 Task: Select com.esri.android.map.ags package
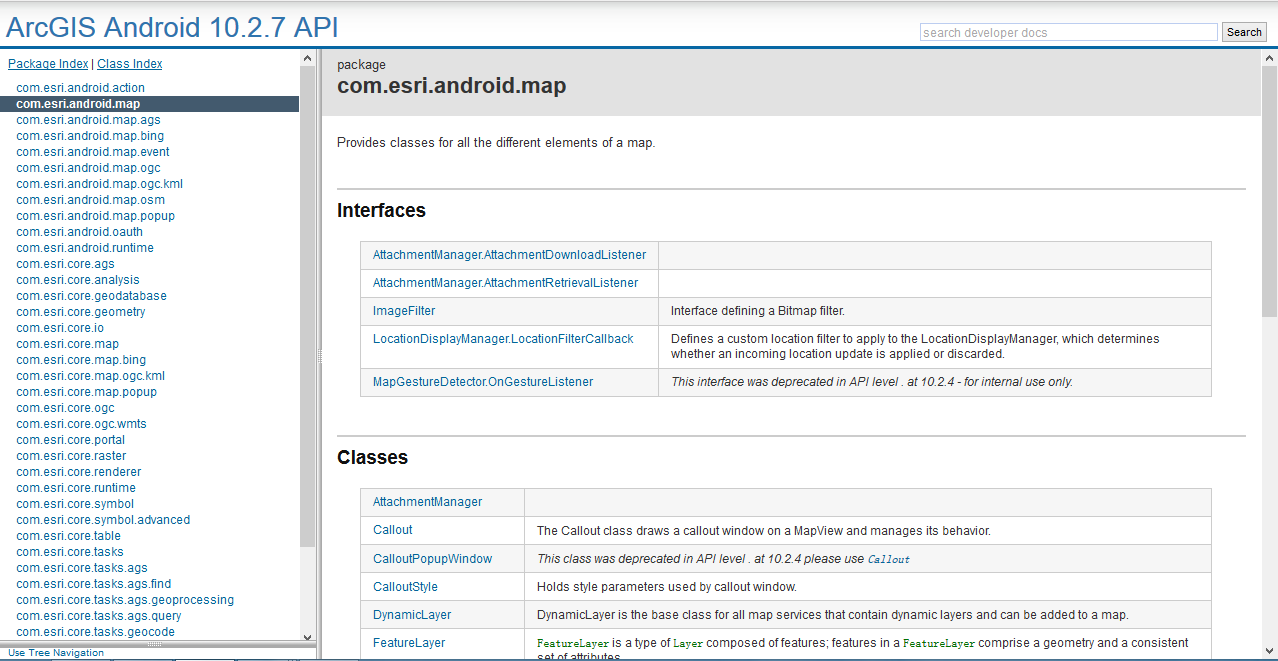(x=88, y=120)
